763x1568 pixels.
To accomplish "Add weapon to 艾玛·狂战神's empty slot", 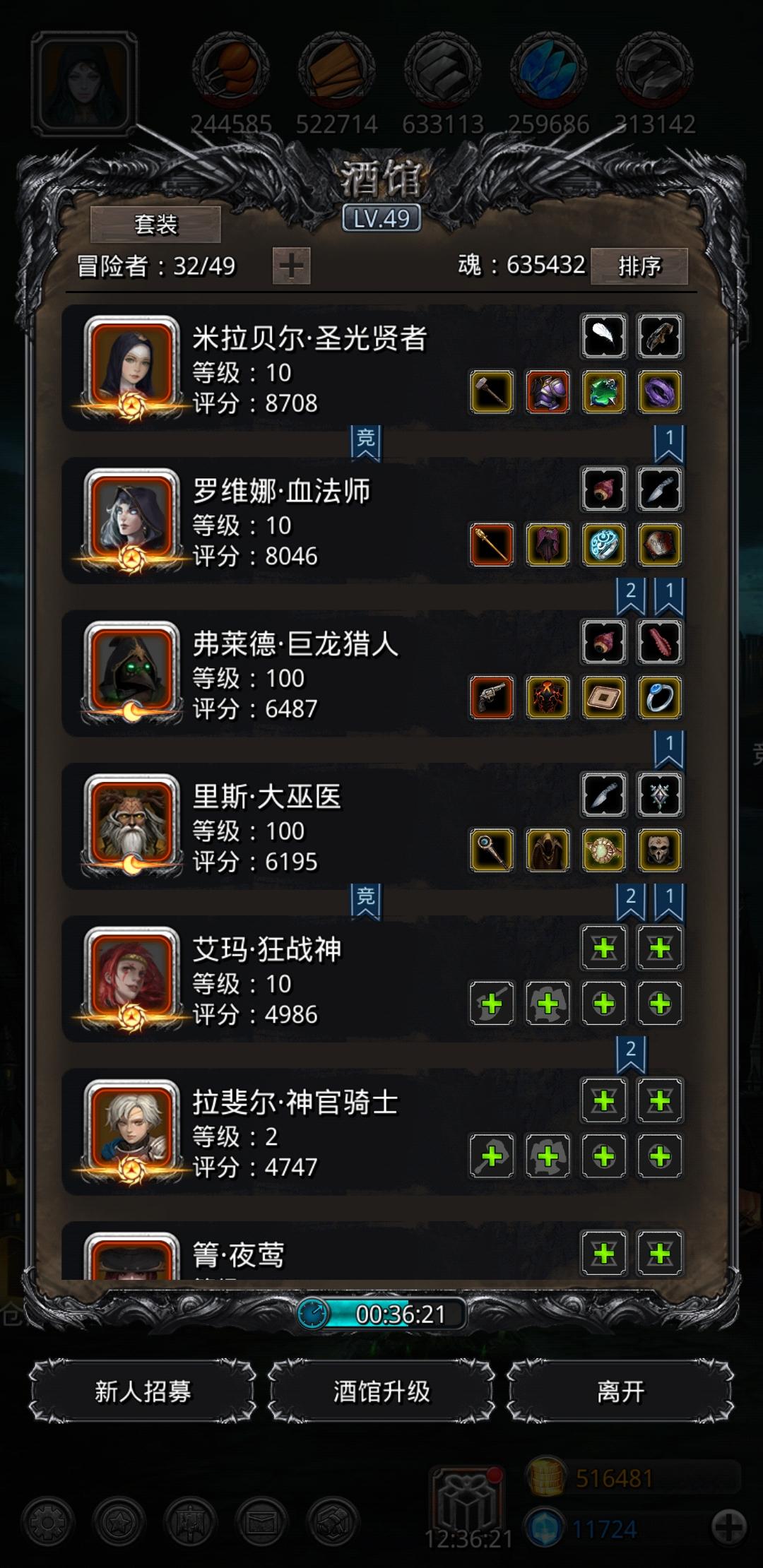I will click(x=492, y=1003).
